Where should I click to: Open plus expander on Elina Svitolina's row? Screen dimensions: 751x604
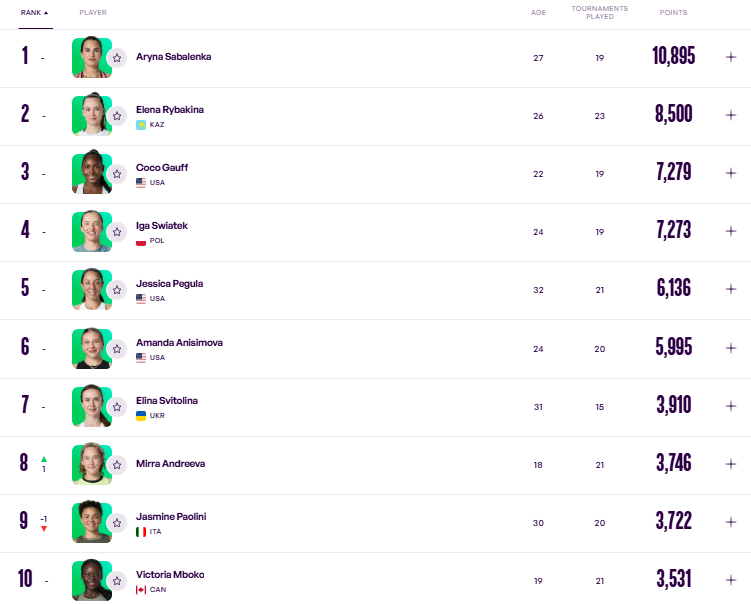[731, 406]
